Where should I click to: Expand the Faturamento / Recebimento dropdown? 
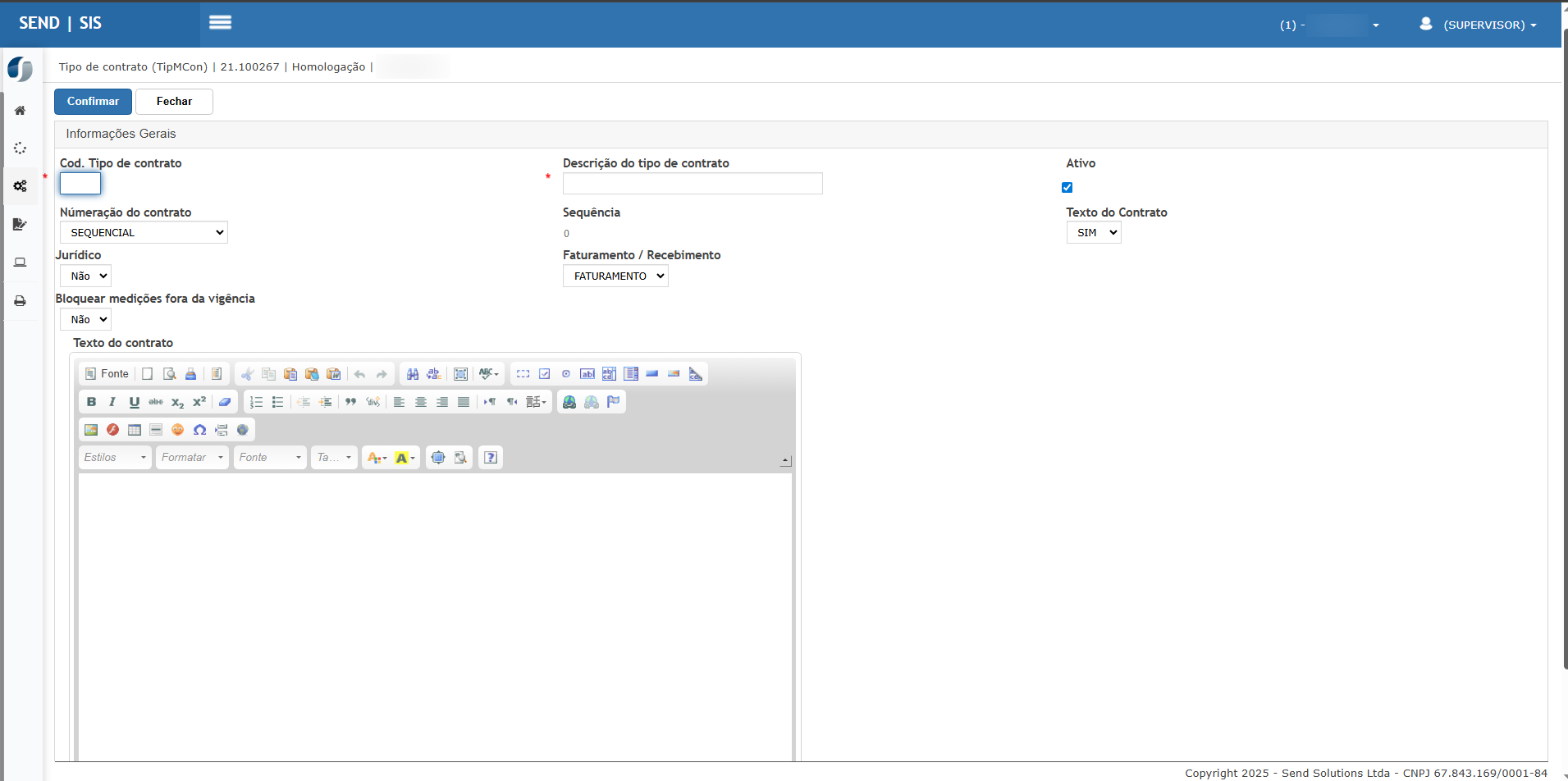tap(615, 276)
